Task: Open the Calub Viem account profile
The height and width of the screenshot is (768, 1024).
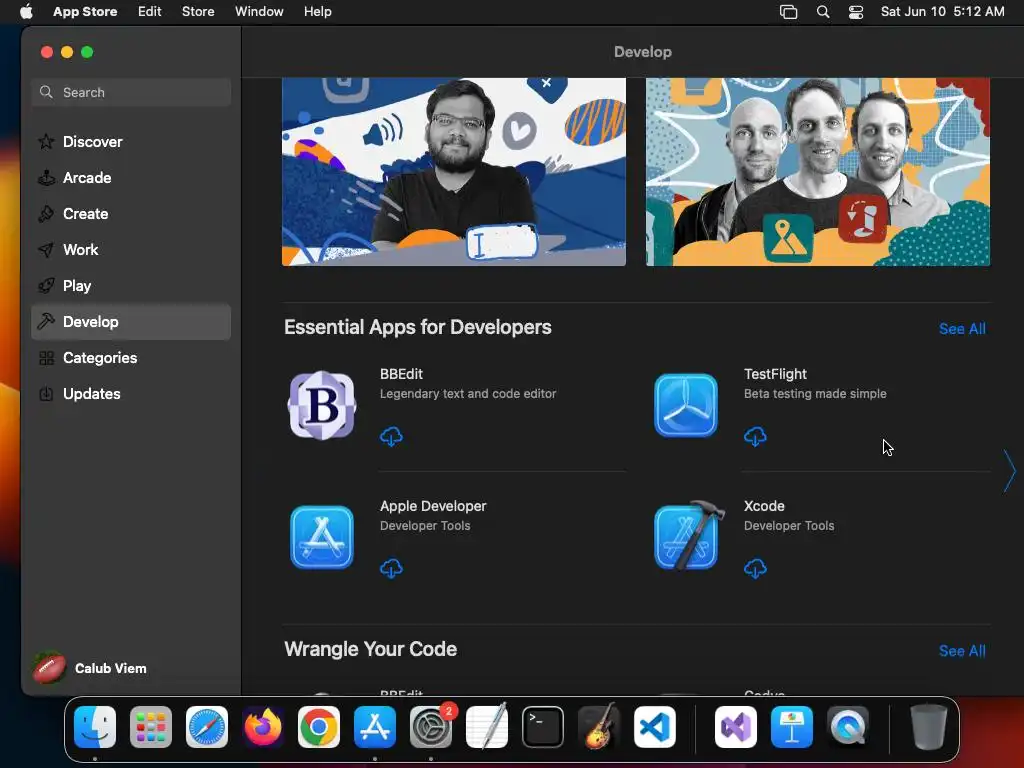Action: [90, 668]
